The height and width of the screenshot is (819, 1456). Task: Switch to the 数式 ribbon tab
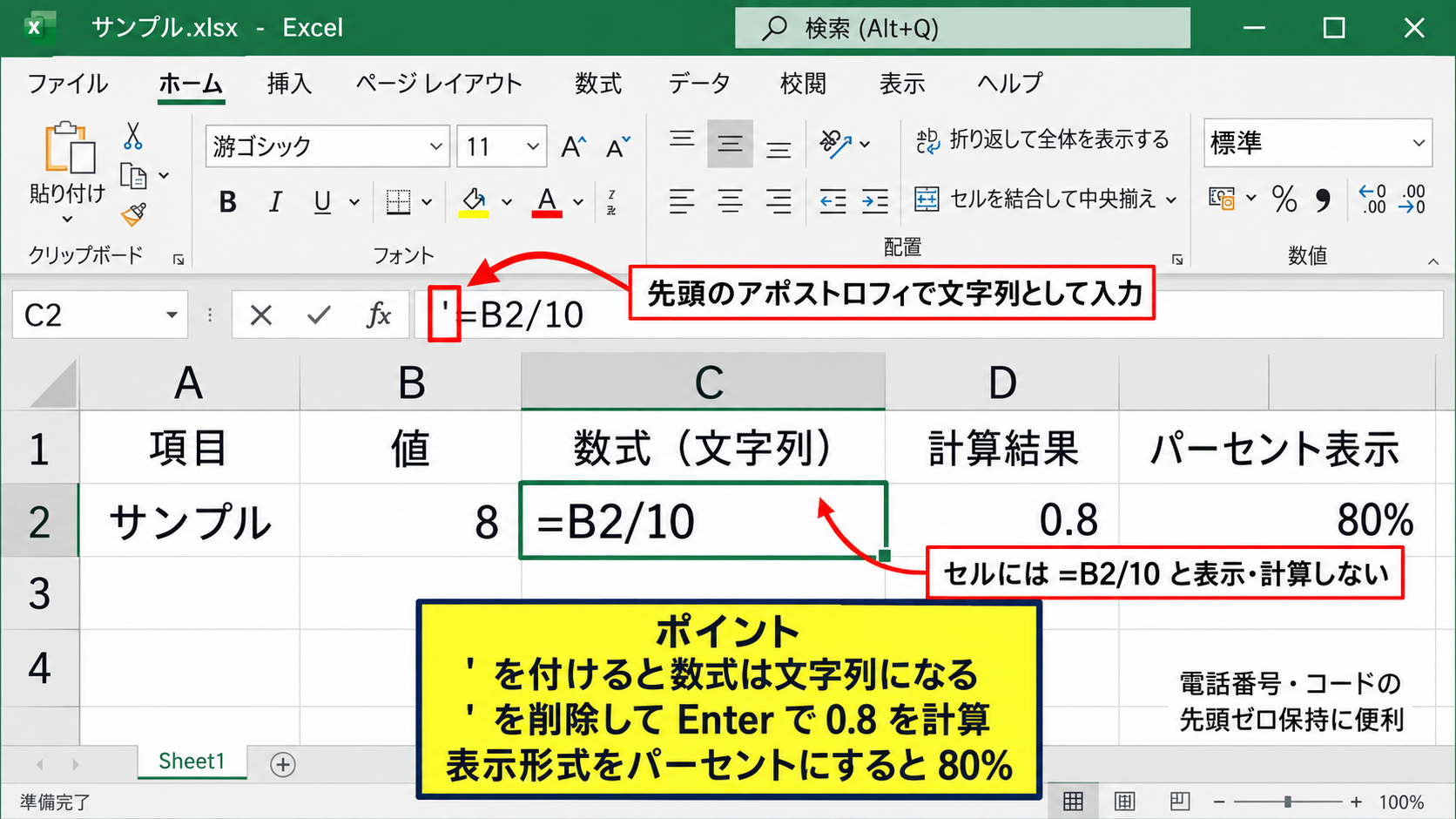coord(598,84)
